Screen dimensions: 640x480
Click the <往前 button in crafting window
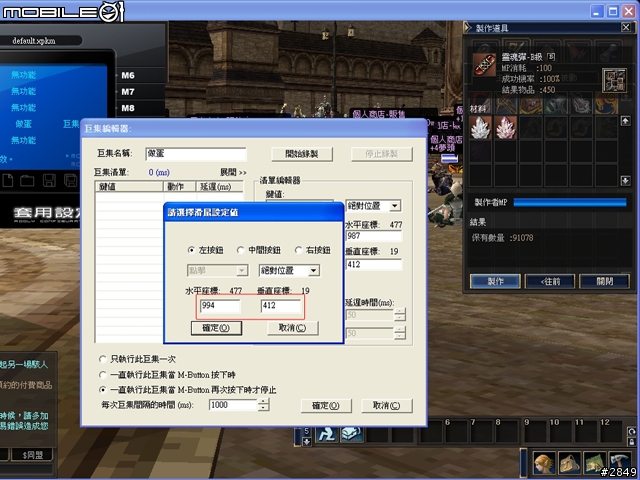(550, 281)
